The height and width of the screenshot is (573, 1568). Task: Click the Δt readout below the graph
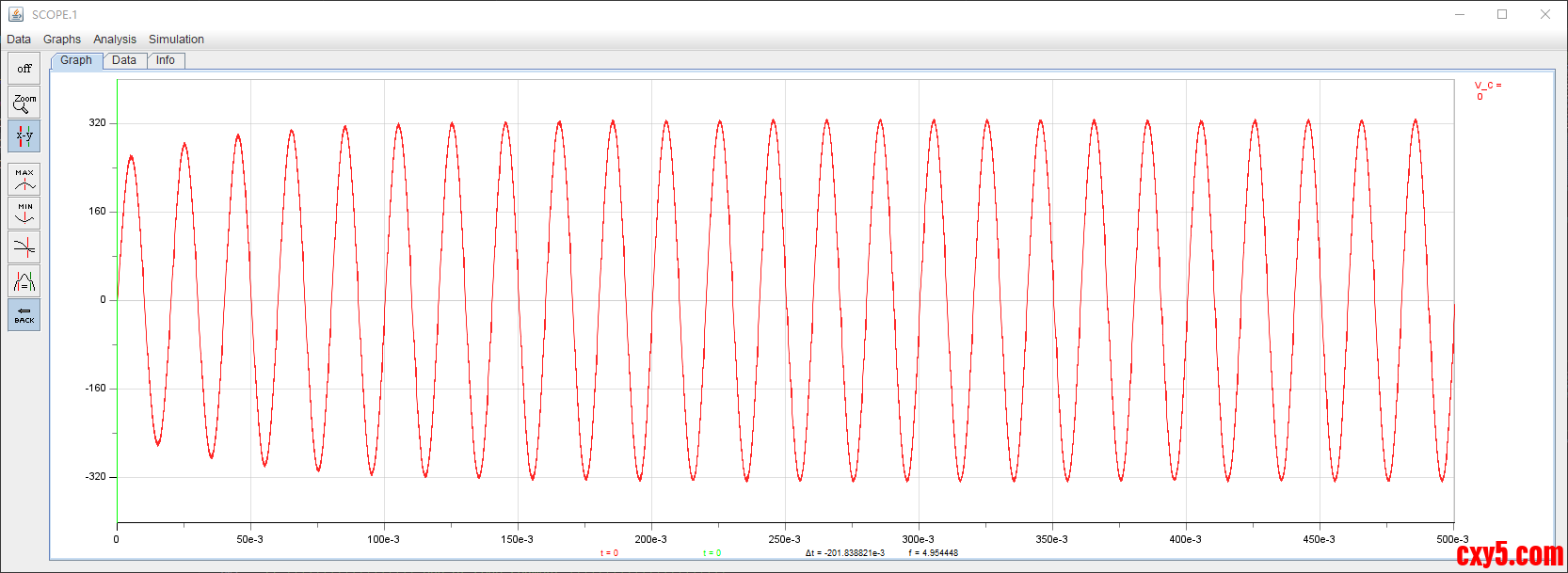pos(844,553)
